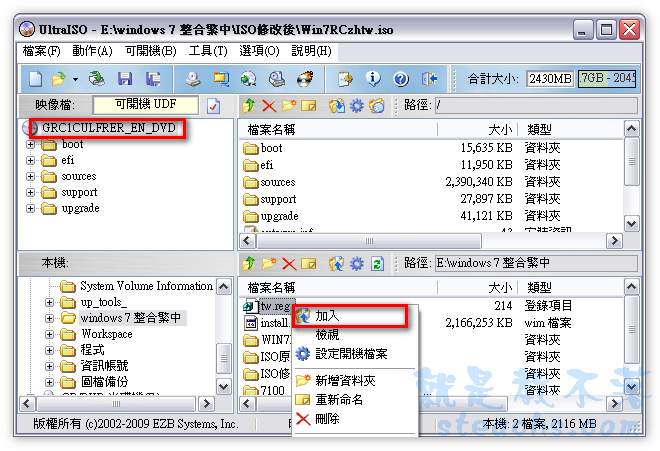Expand the boot folder in image tree

[x=30, y=144]
